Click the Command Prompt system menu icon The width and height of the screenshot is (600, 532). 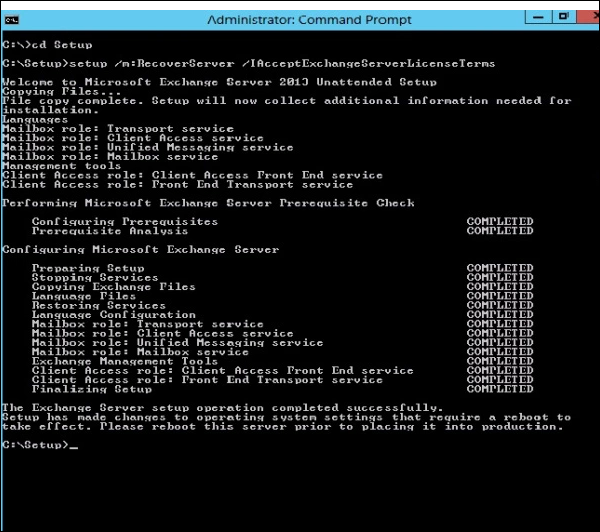(12, 20)
